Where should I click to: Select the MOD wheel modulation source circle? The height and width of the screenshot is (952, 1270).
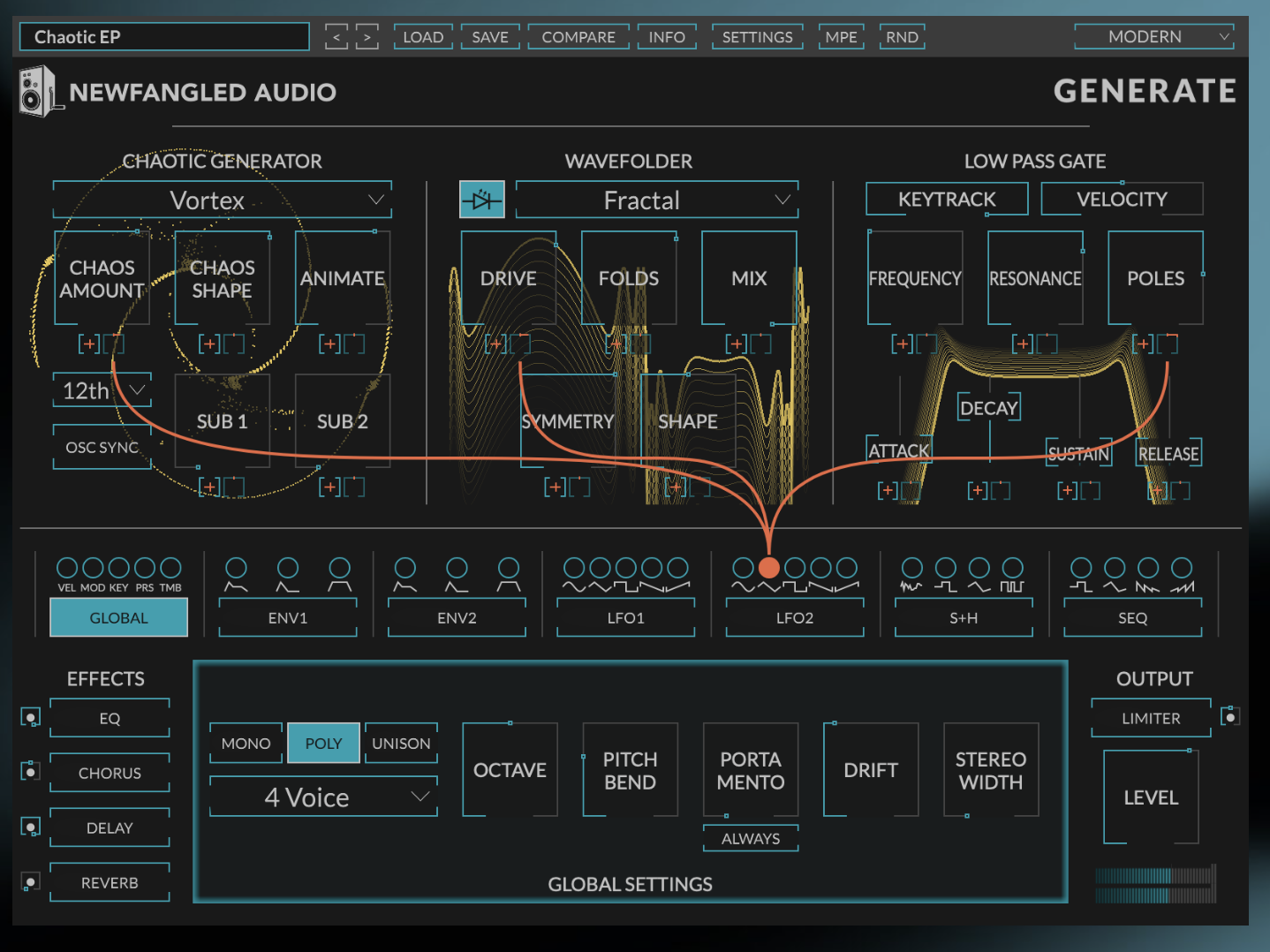tap(93, 567)
